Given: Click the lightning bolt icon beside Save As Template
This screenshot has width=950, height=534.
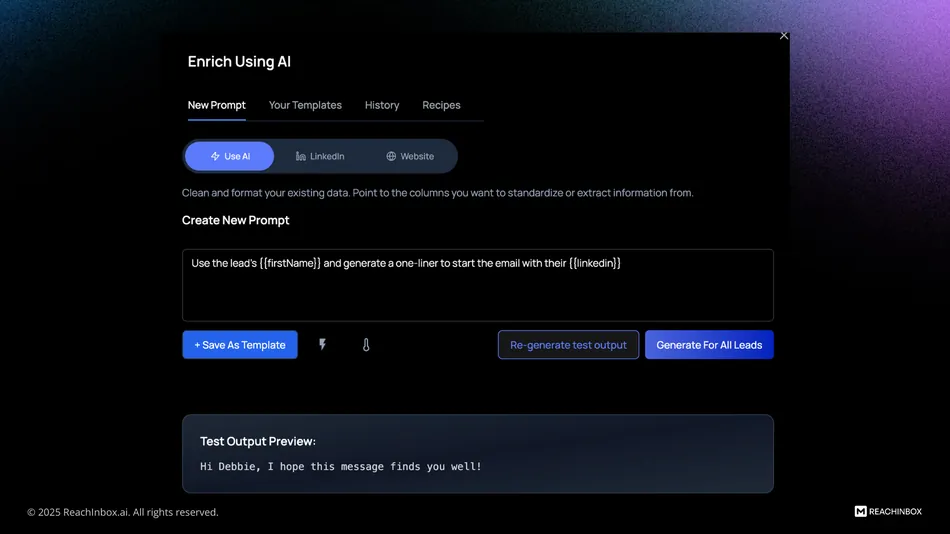Looking at the screenshot, I should pos(322,344).
